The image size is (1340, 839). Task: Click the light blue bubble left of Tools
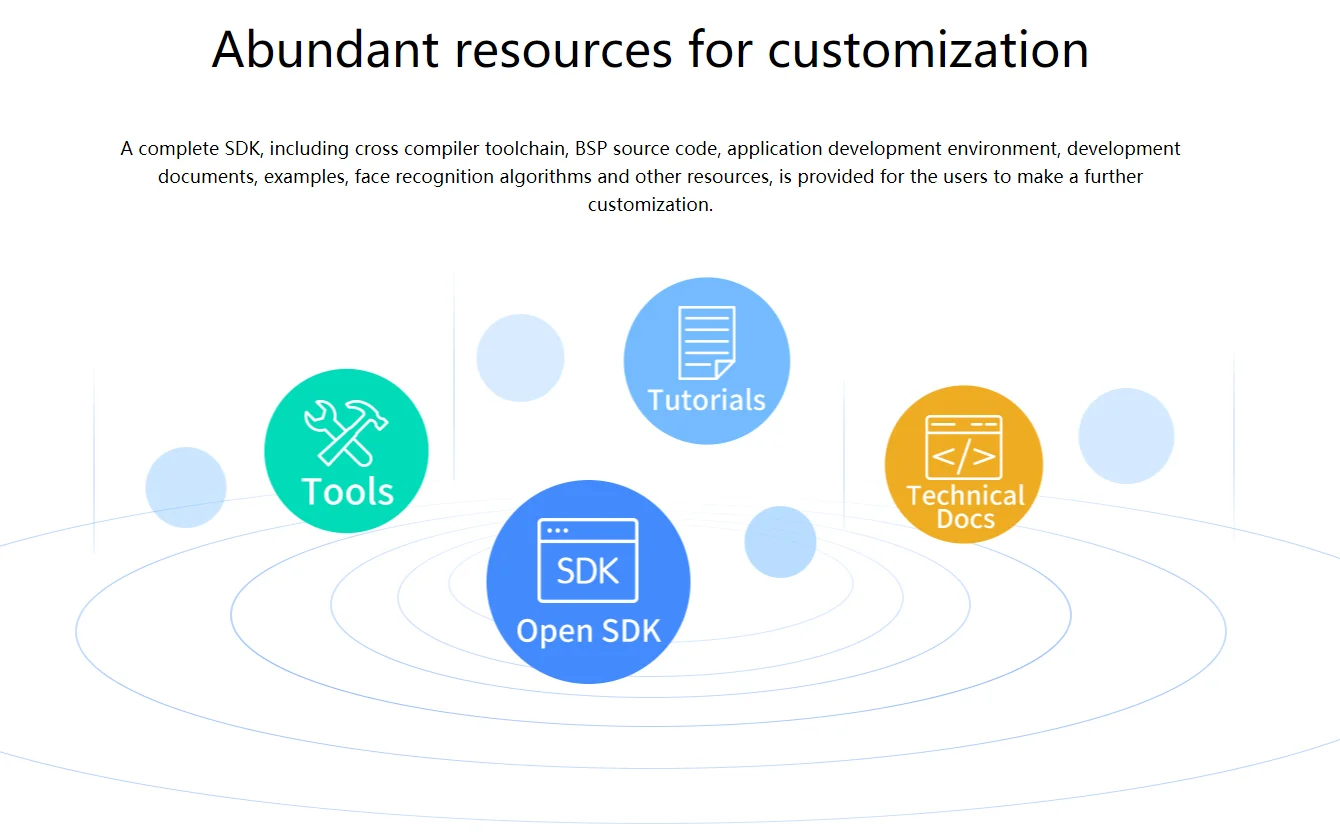point(186,487)
